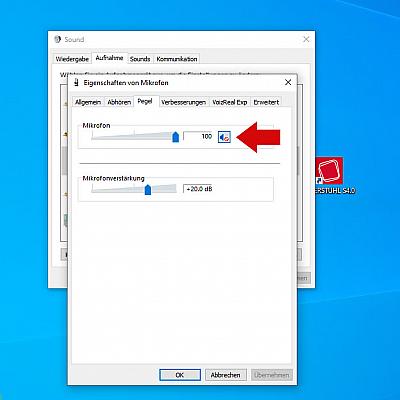Click the microphone icon in Eigenschaften title bar

pos(77,82)
